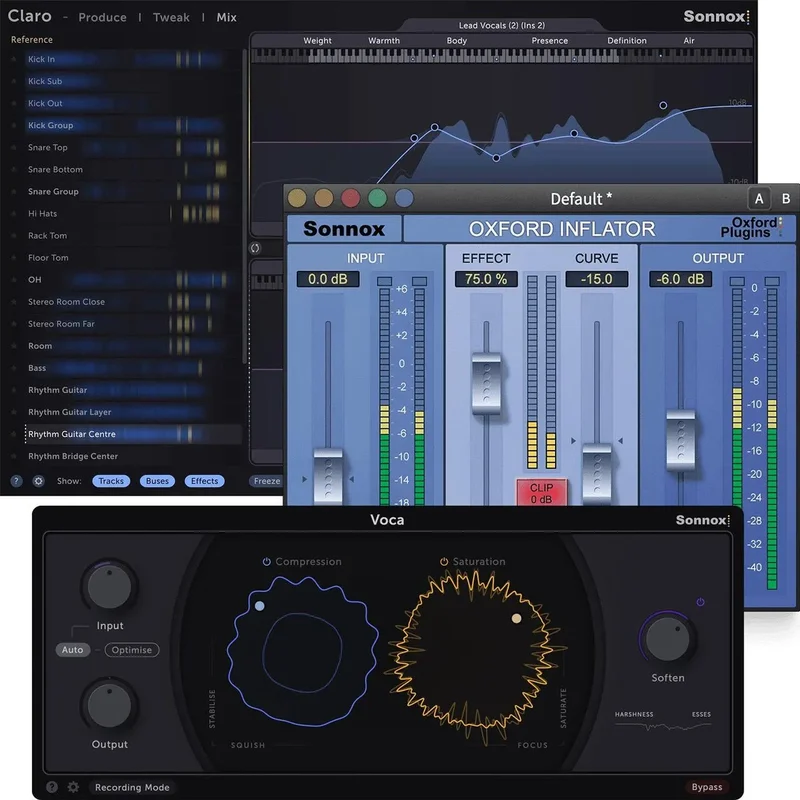This screenshot has height=800, width=800.
Task: Star the Kick In track as reference
Action: click(14, 59)
